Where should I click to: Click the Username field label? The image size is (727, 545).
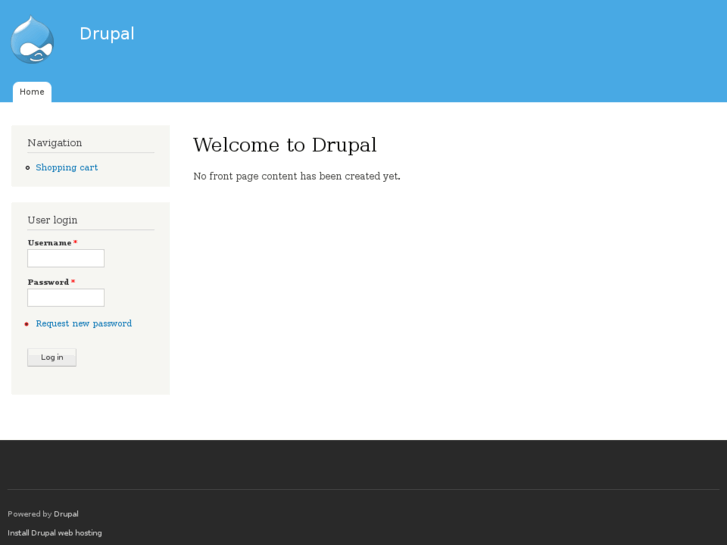click(50, 243)
